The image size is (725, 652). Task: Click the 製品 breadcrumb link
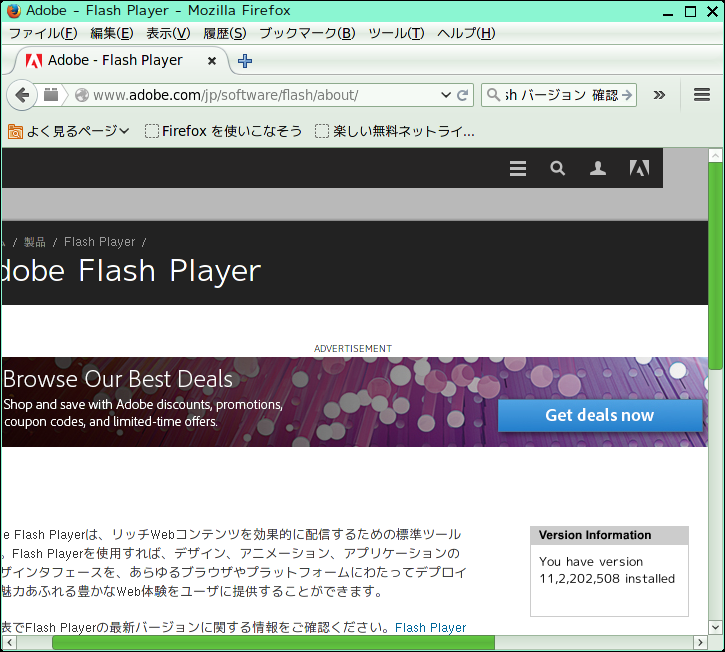[x=35, y=242]
